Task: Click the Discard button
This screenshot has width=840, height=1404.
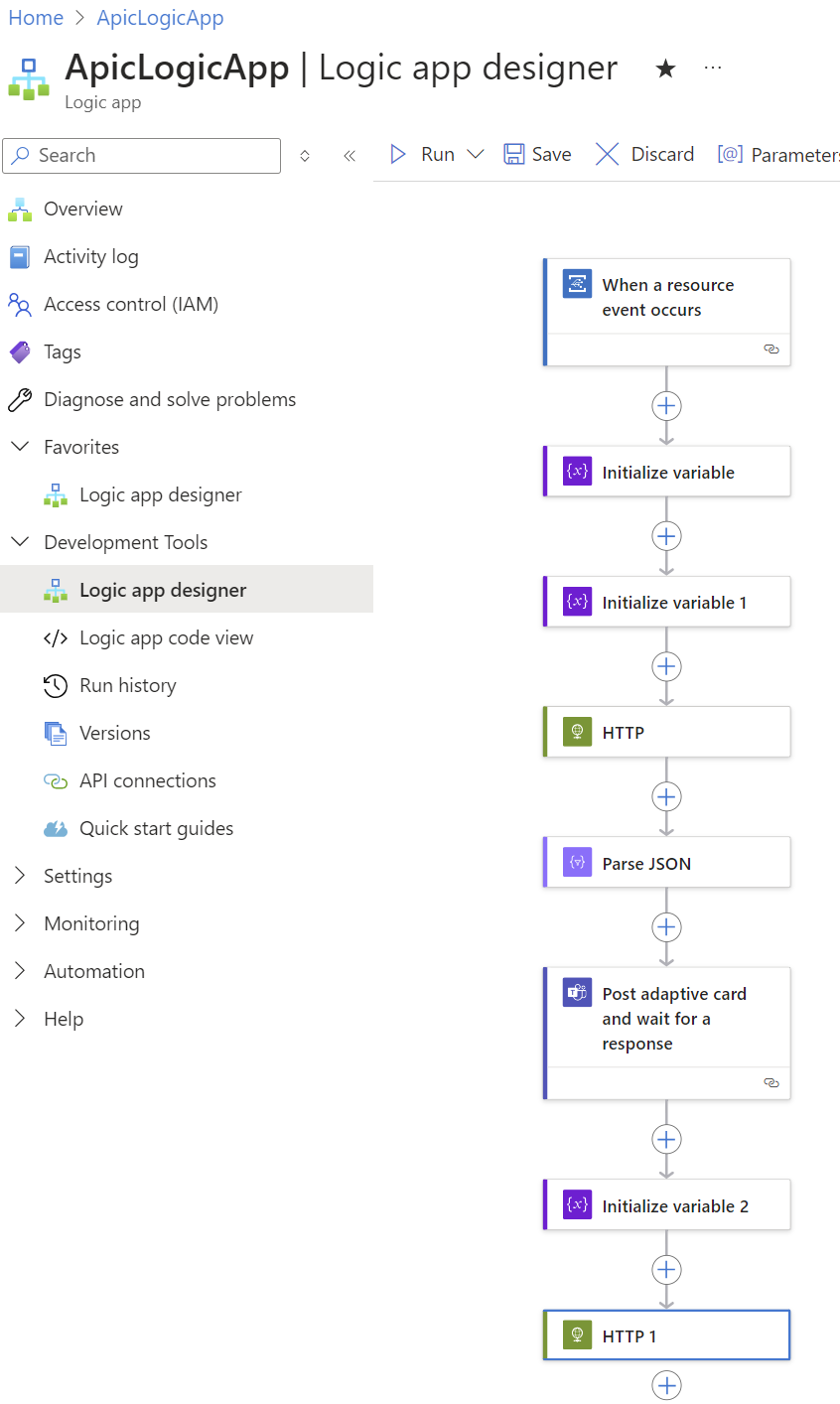Action: (x=644, y=154)
